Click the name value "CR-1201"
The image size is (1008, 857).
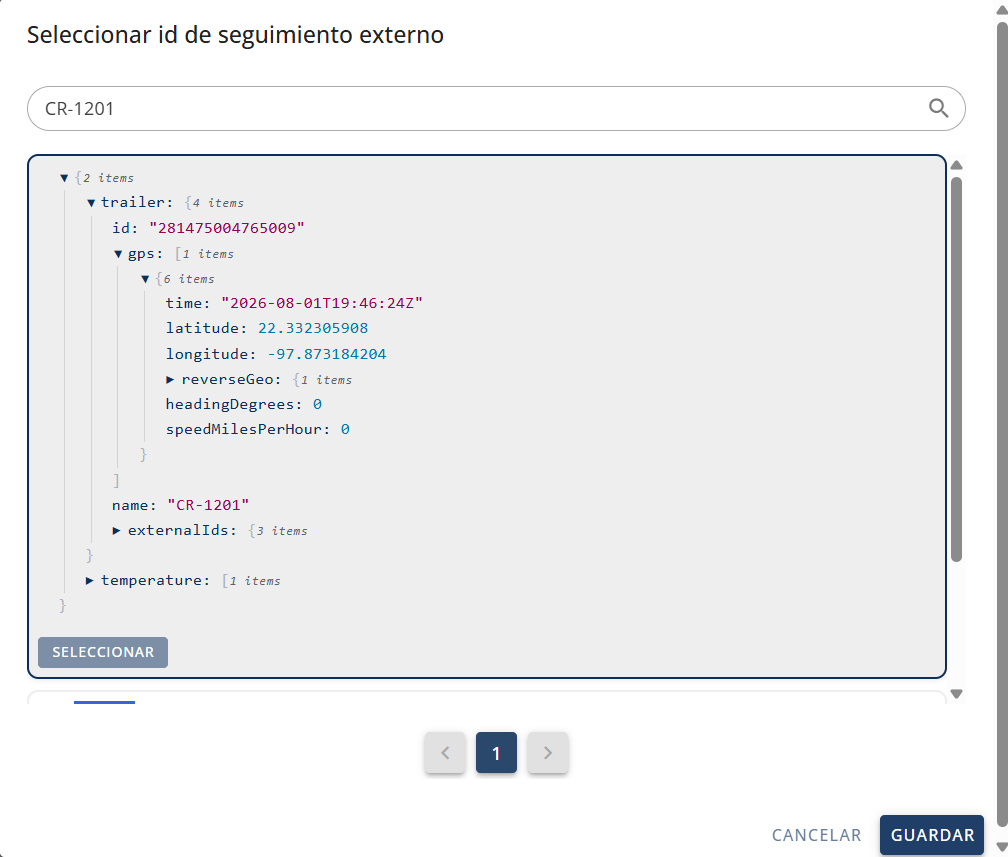[x=208, y=505]
